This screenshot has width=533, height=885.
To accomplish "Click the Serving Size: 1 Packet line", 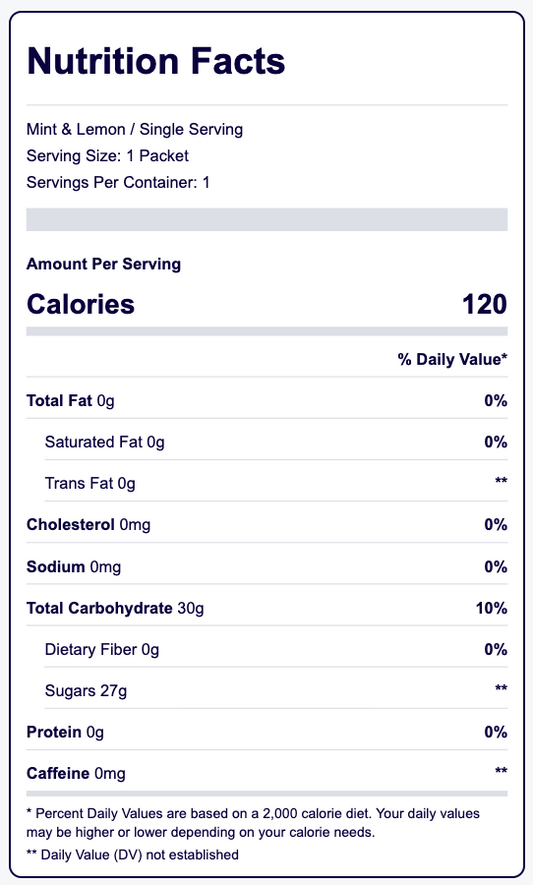I will pyautogui.click(x=107, y=156).
